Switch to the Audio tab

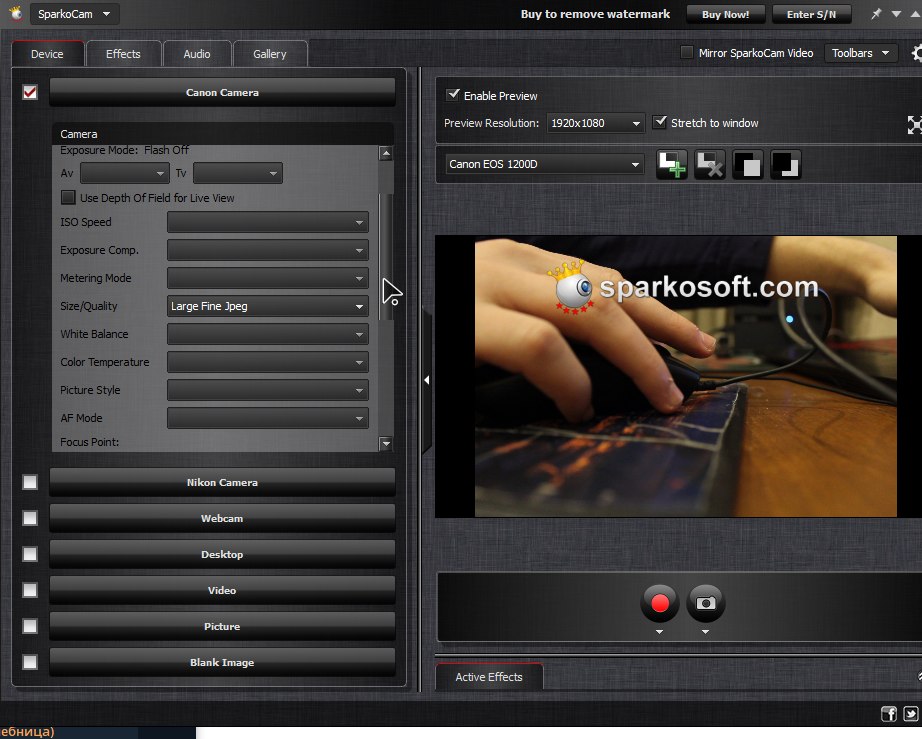pyautogui.click(x=196, y=54)
